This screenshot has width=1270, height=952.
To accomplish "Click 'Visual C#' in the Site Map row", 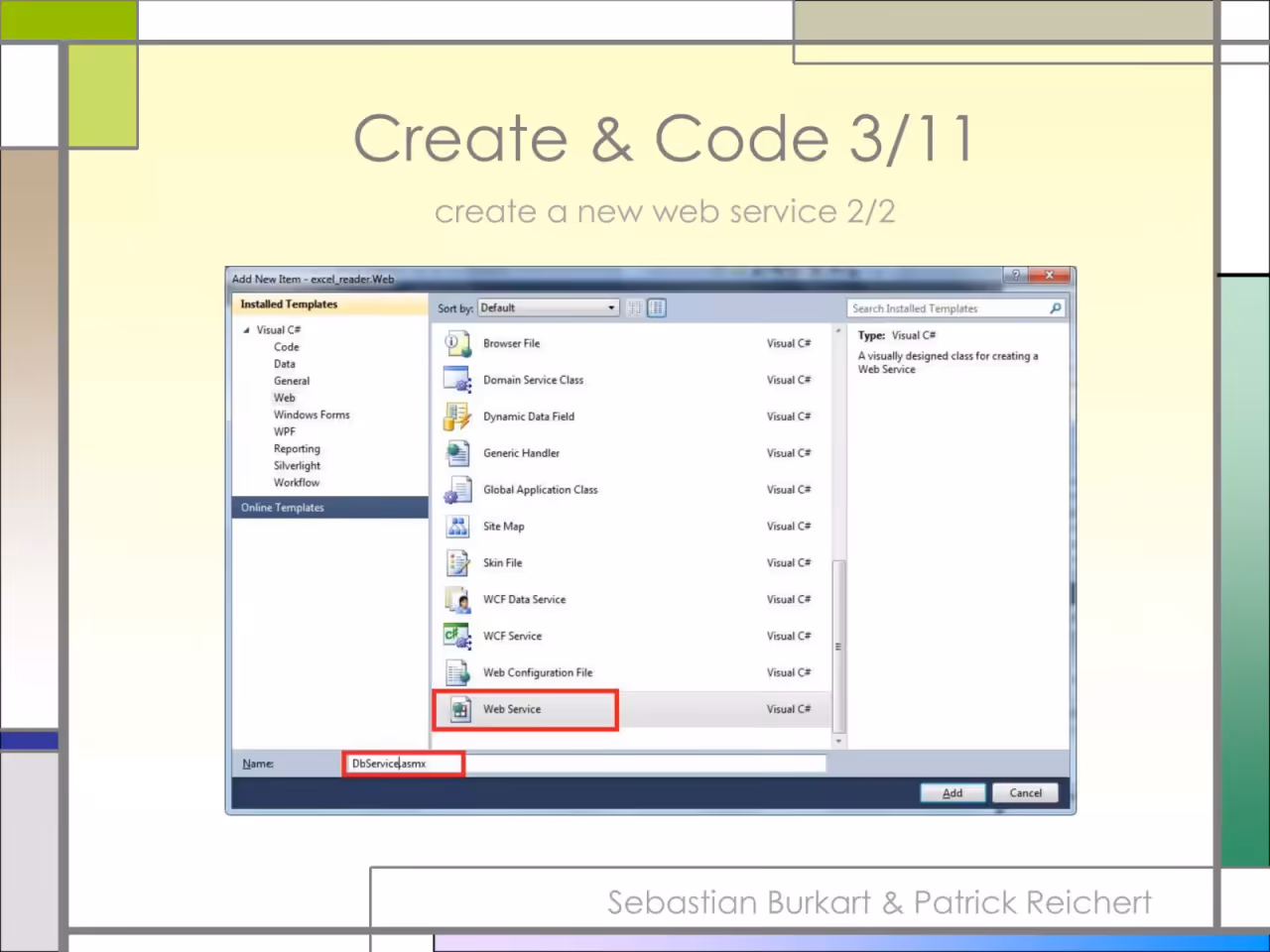I will click(789, 527).
